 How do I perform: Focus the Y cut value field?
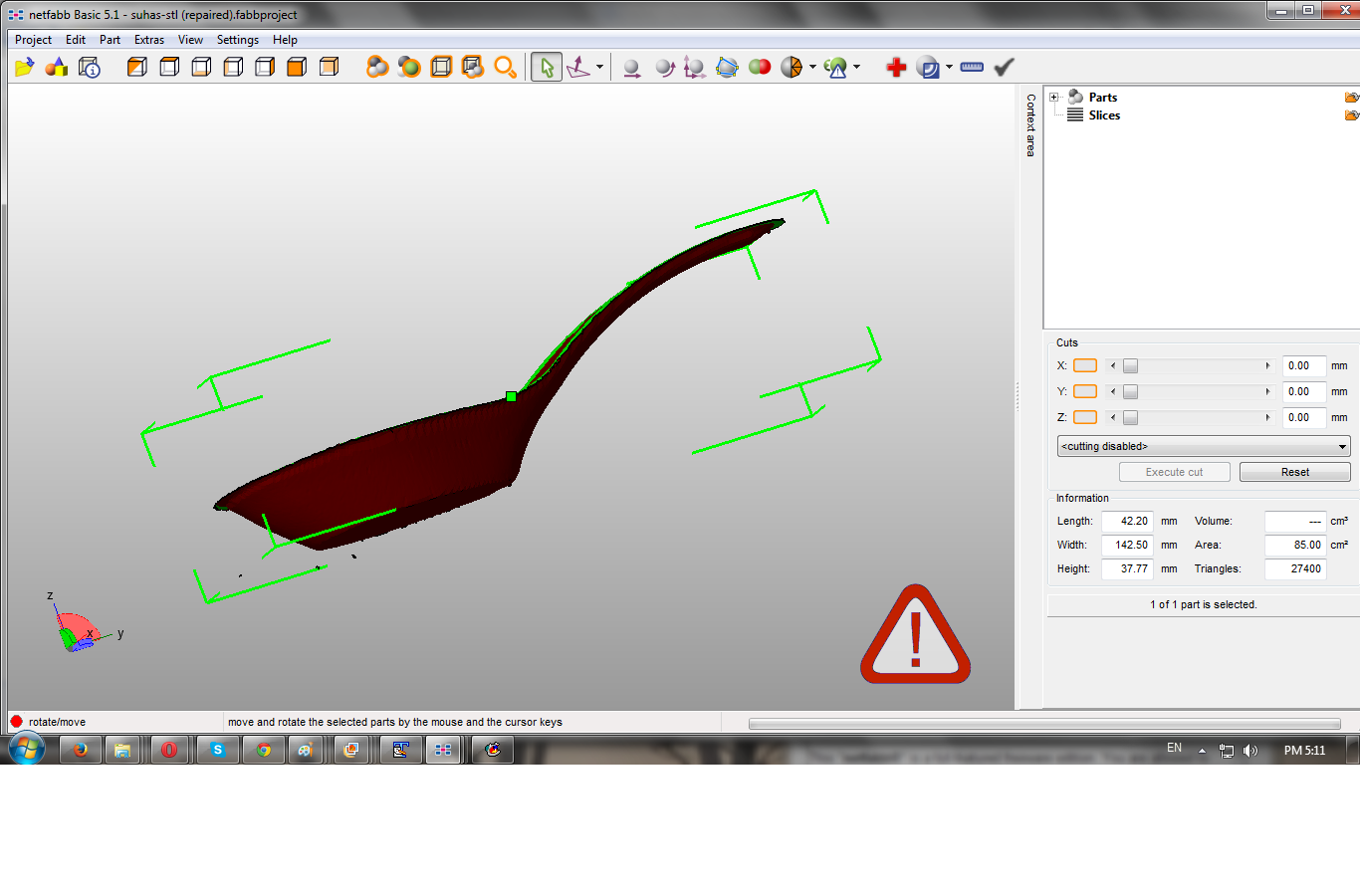(x=1304, y=391)
